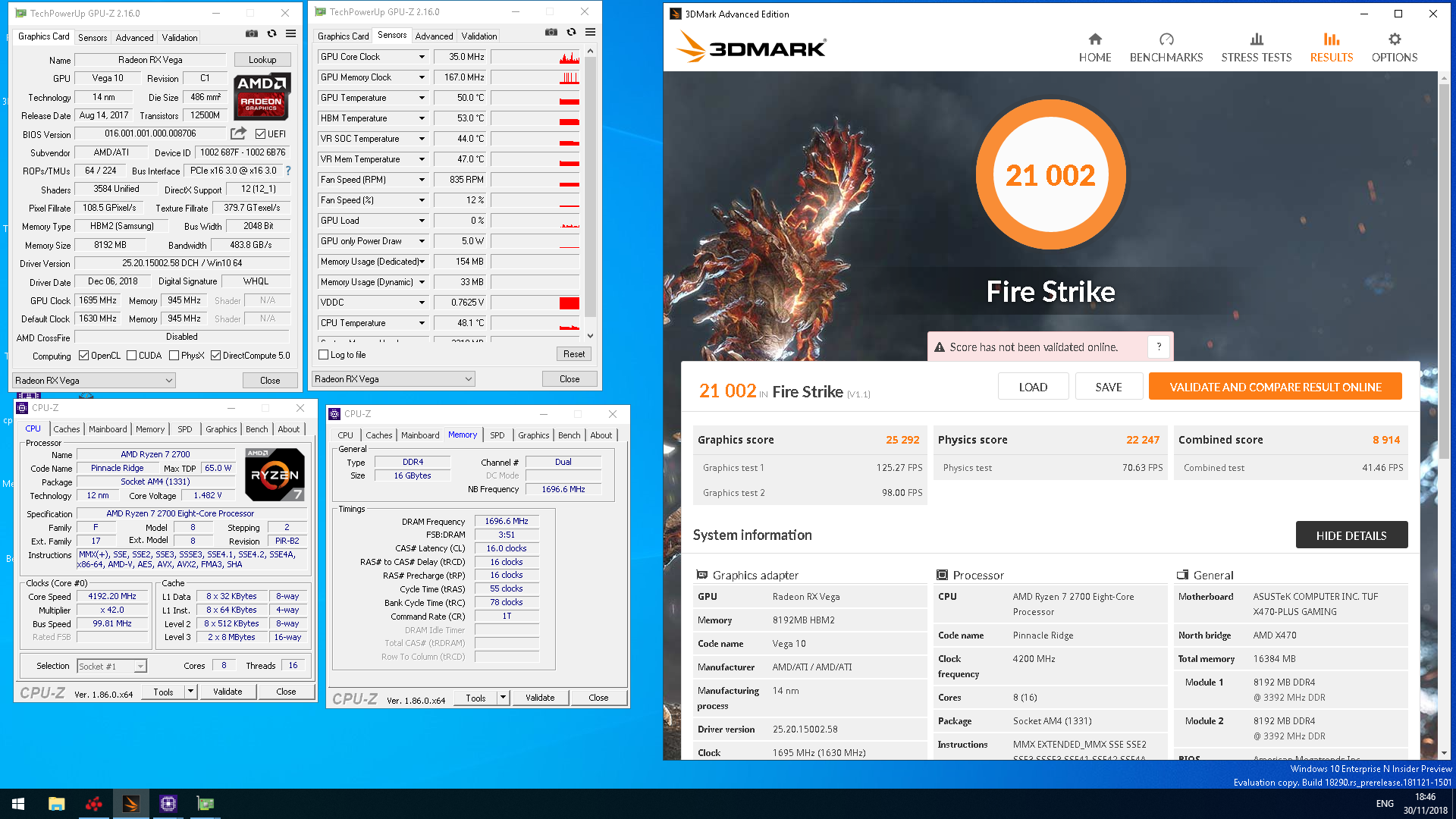Open Bench tab in right CPU-Z window
1456x819 pixels.
coord(570,435)
